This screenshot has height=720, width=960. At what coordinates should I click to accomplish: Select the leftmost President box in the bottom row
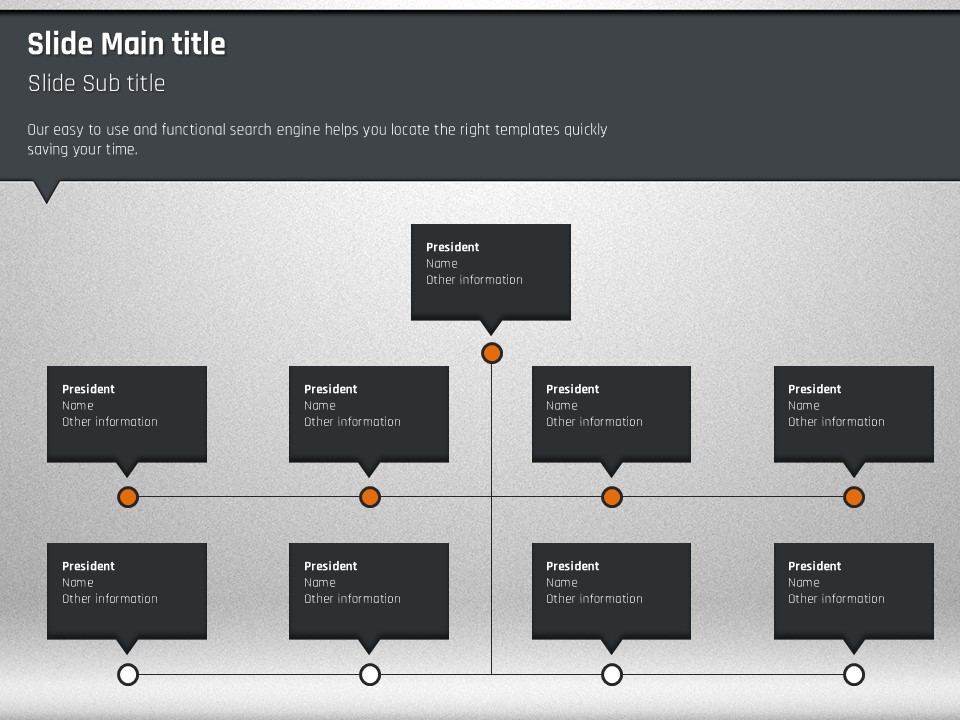[x=127, y=590]
